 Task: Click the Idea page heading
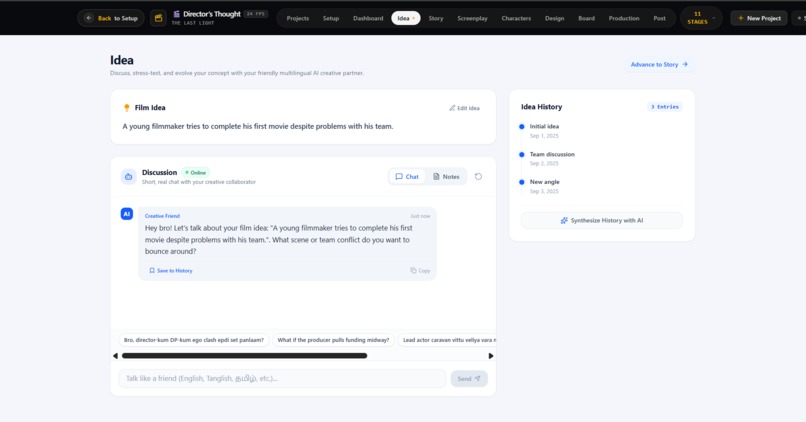click(x=122, y=60)
